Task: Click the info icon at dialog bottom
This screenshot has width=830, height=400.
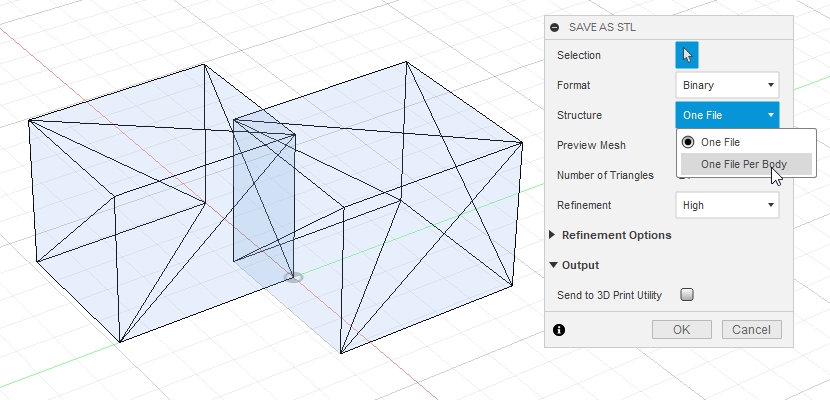Action: (558, 329)
